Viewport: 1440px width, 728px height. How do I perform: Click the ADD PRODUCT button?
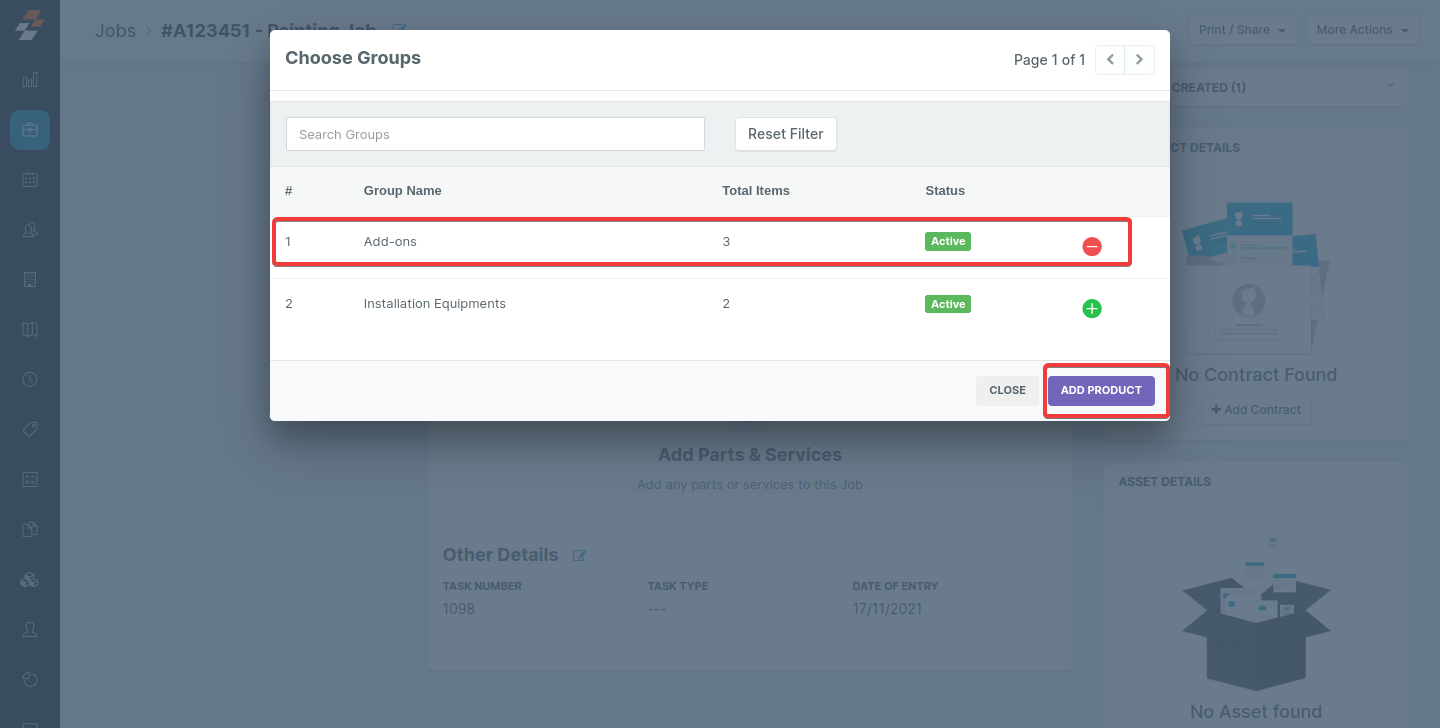[1101, 390]
